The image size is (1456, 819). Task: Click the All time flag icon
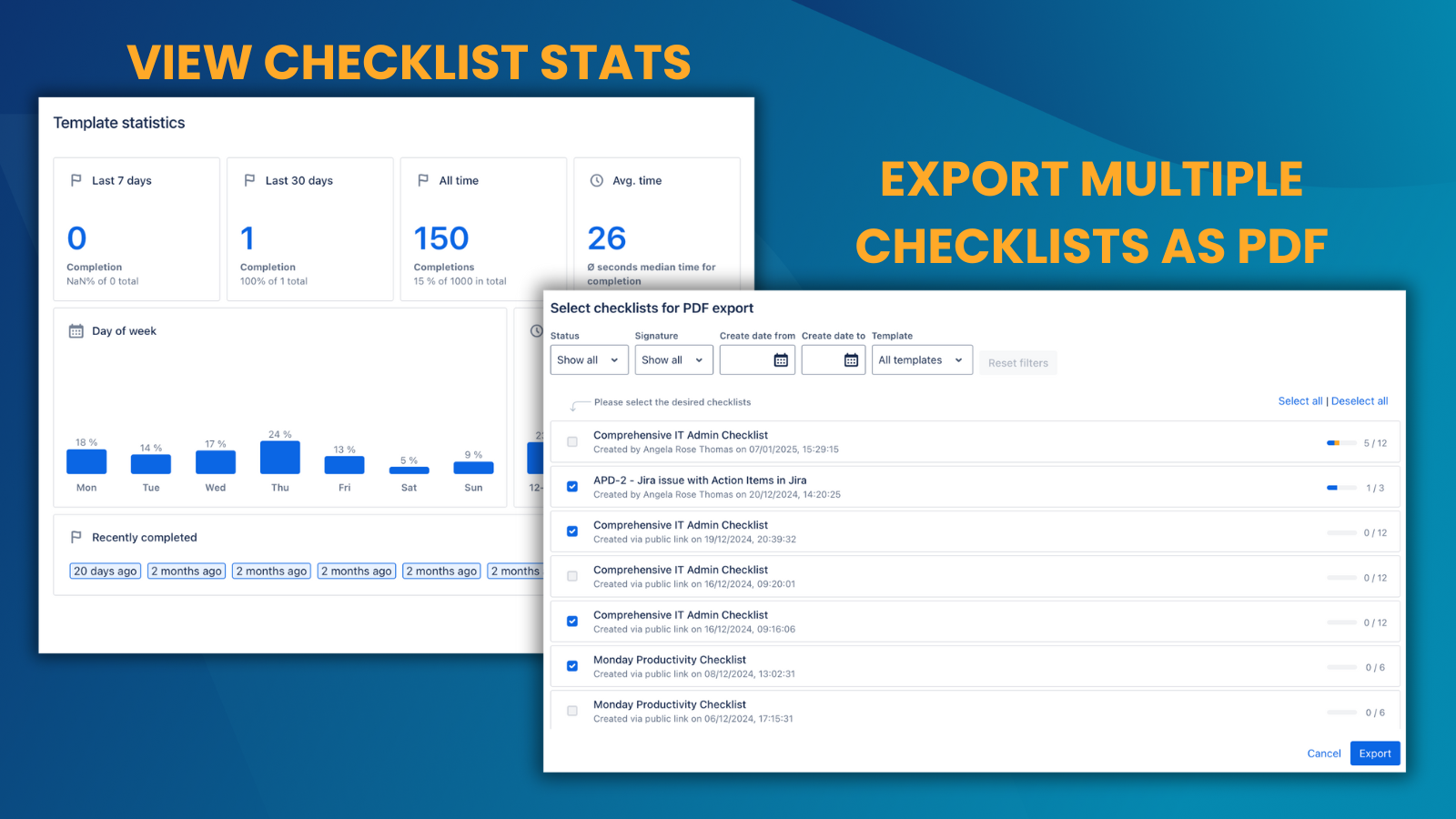click(x=422, y=179)
